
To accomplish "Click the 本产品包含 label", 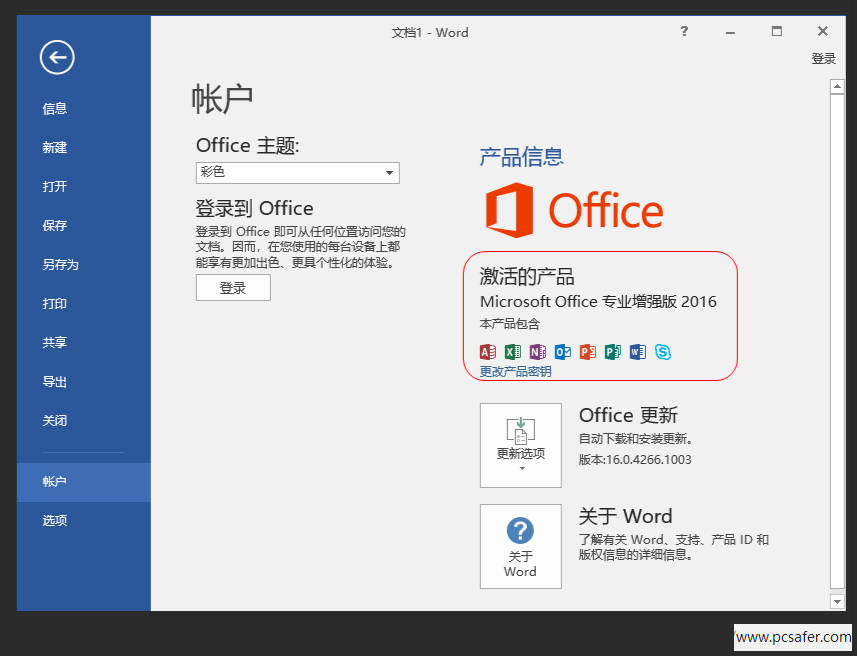I will pyautogui.click(x=509, y=324).
